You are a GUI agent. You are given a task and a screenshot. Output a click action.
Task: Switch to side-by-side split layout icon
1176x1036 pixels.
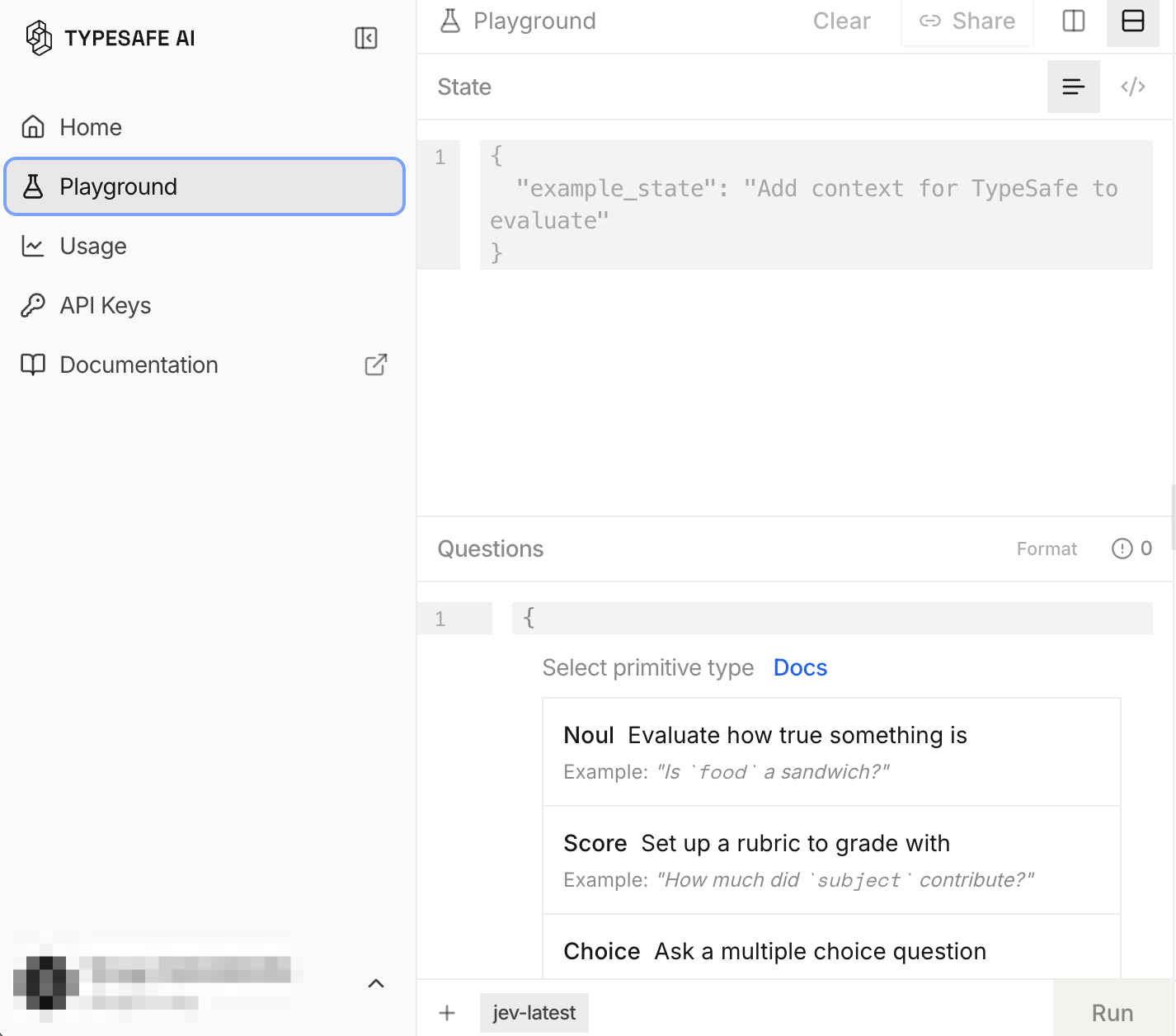(1074, 21)
